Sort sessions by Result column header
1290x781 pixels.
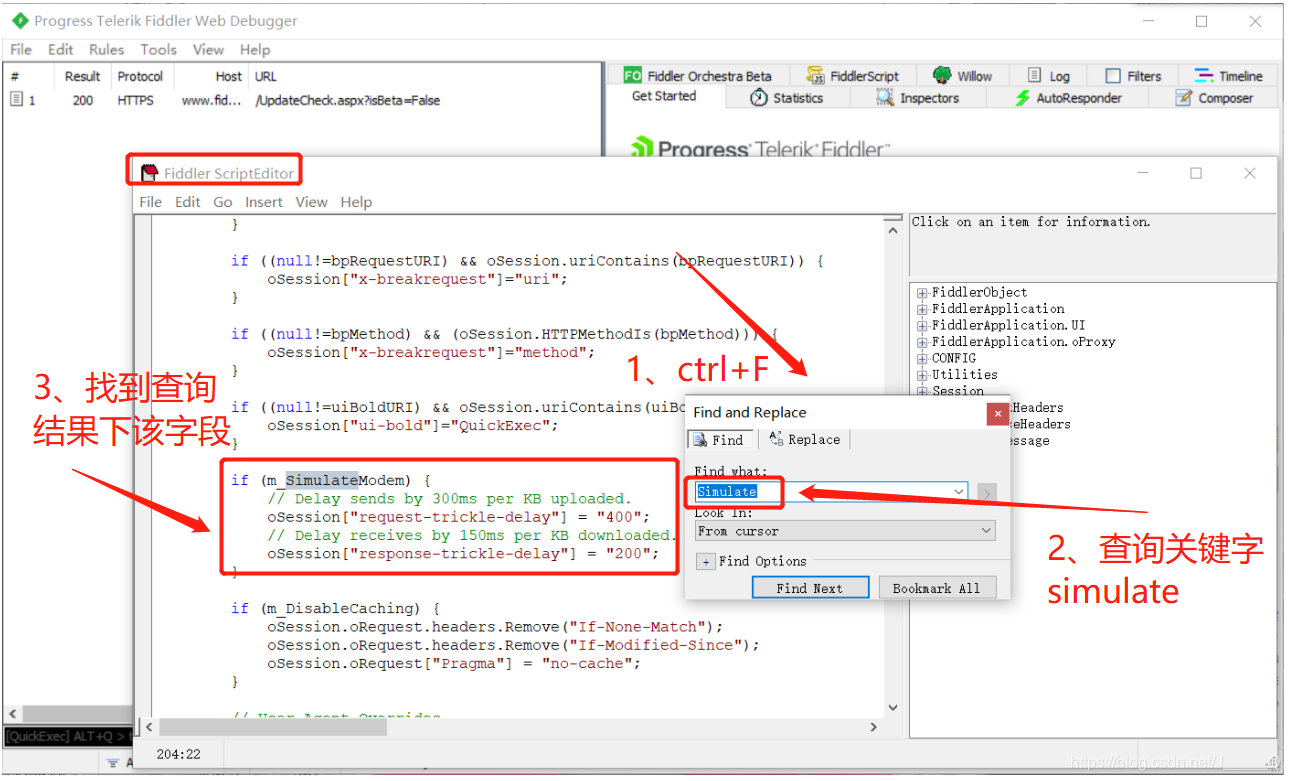pyautogui.click(x=82, y=76)
